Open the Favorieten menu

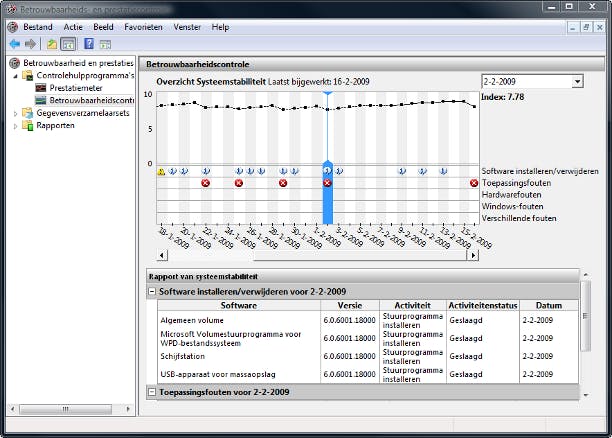pyautogui.click(x=144, y=27)
